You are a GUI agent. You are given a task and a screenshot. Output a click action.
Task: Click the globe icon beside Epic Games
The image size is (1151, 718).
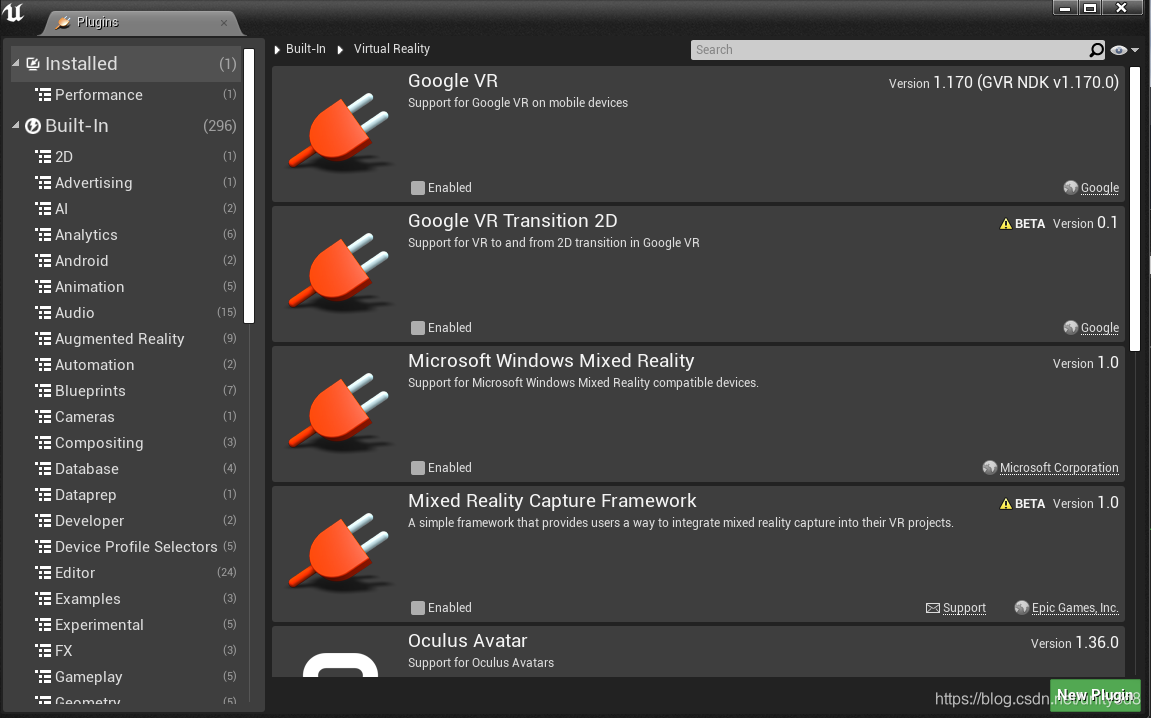pos(1022,607)
